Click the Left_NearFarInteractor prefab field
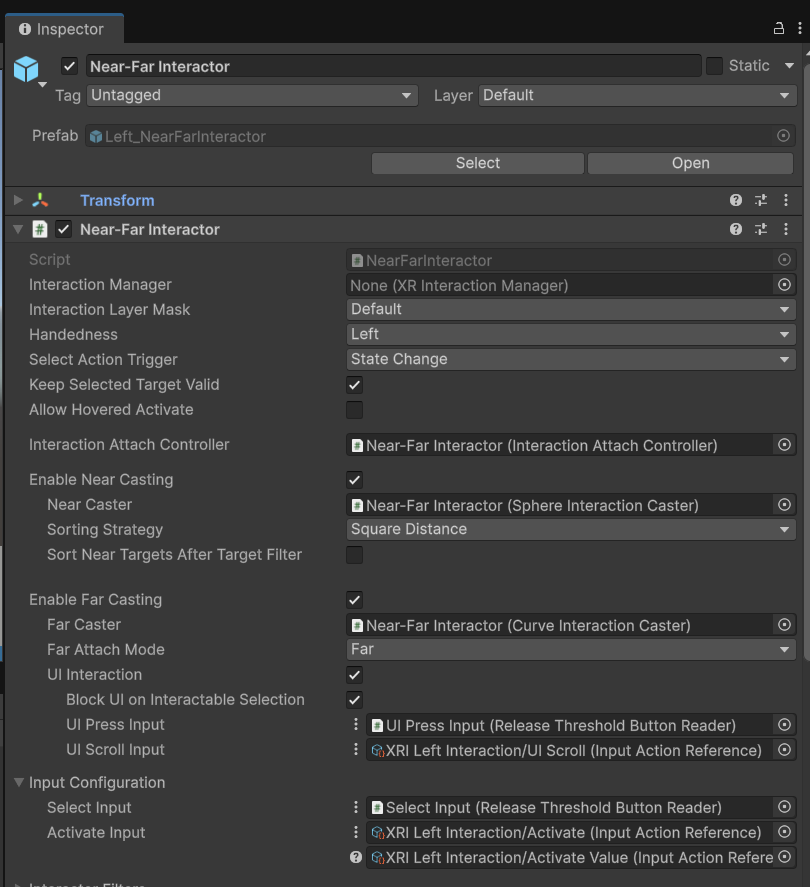The image size is (810, 887). coord(440,136)
